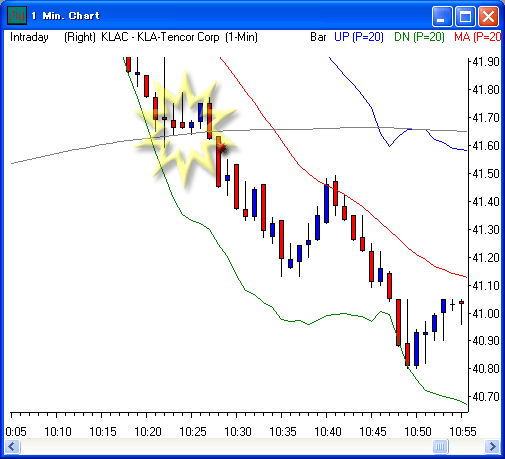Maximize the 1 Min. Chart window
This screenshot has height=459, width=505.
click(x=465, y=16)
